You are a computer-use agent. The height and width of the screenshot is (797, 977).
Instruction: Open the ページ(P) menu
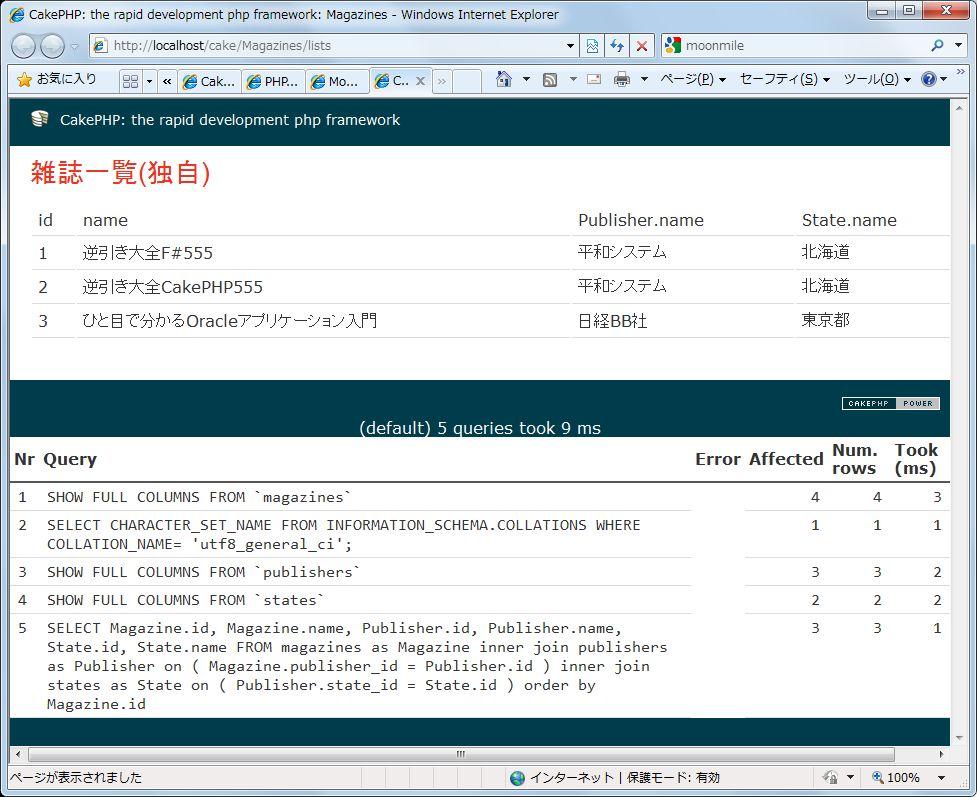692,80
